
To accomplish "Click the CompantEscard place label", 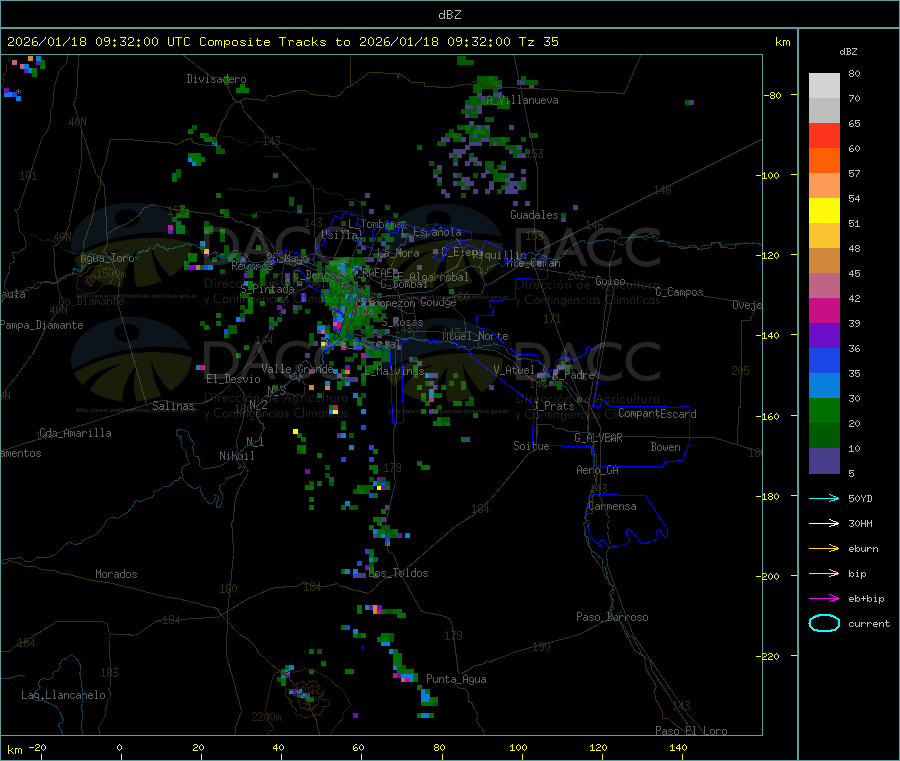I will (658, 414).
